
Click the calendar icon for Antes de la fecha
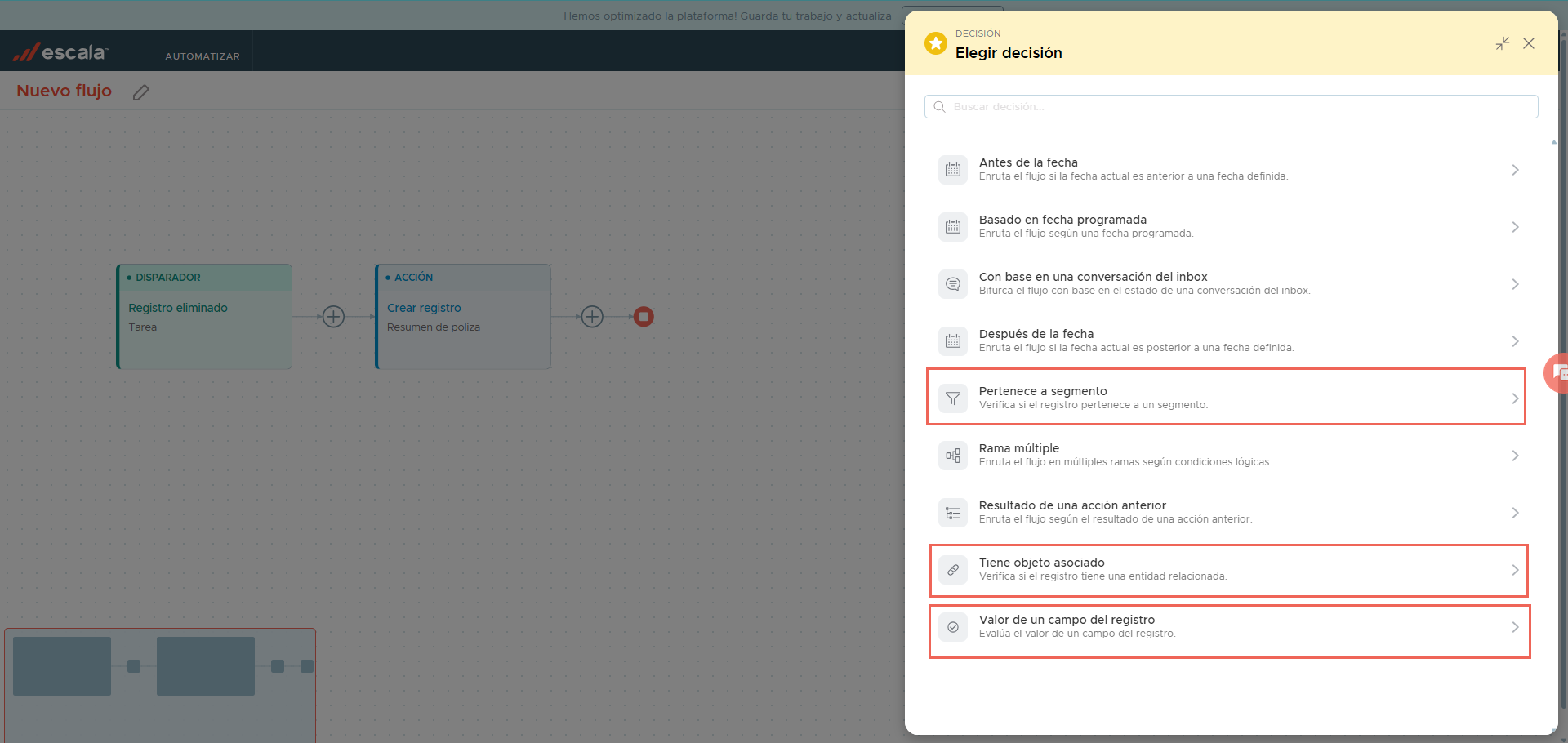click(x=953, y=170)
